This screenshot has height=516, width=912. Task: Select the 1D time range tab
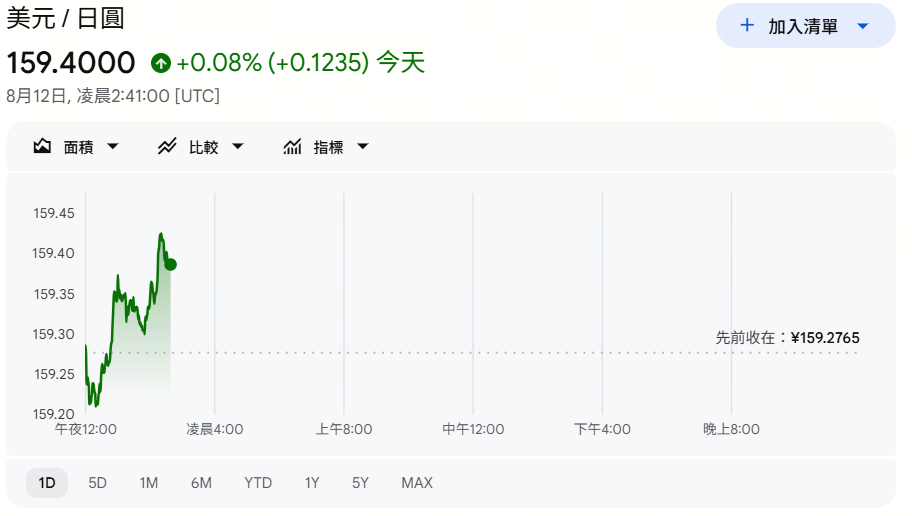[47, 483]
